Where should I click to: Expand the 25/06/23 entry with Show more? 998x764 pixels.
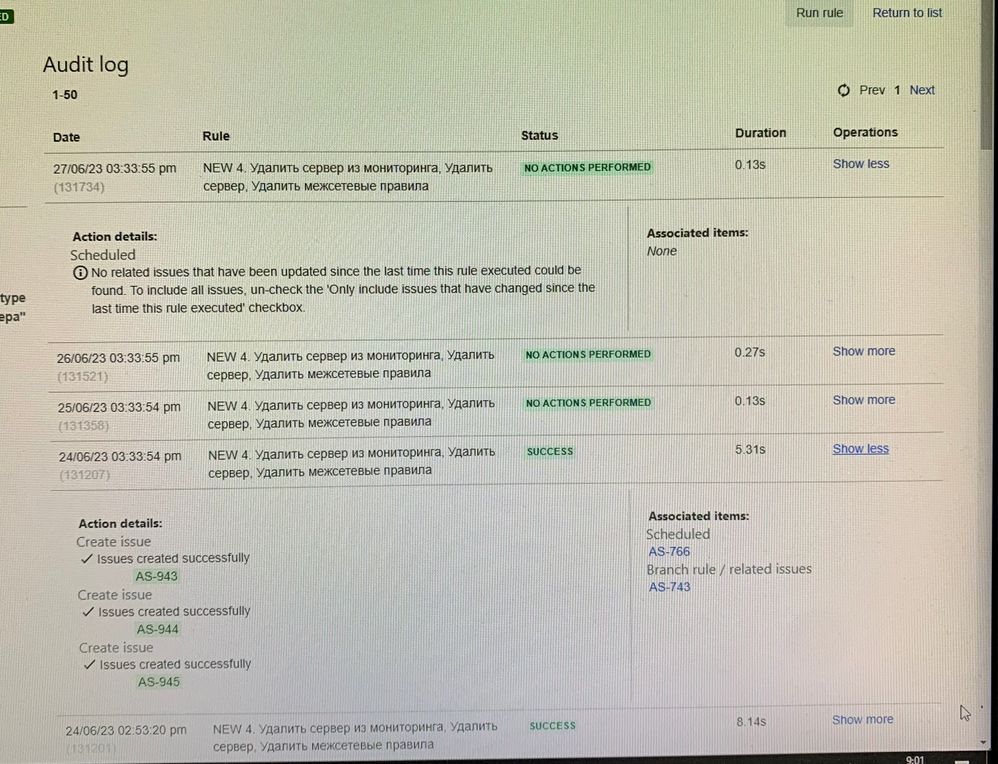pos(864,400)
